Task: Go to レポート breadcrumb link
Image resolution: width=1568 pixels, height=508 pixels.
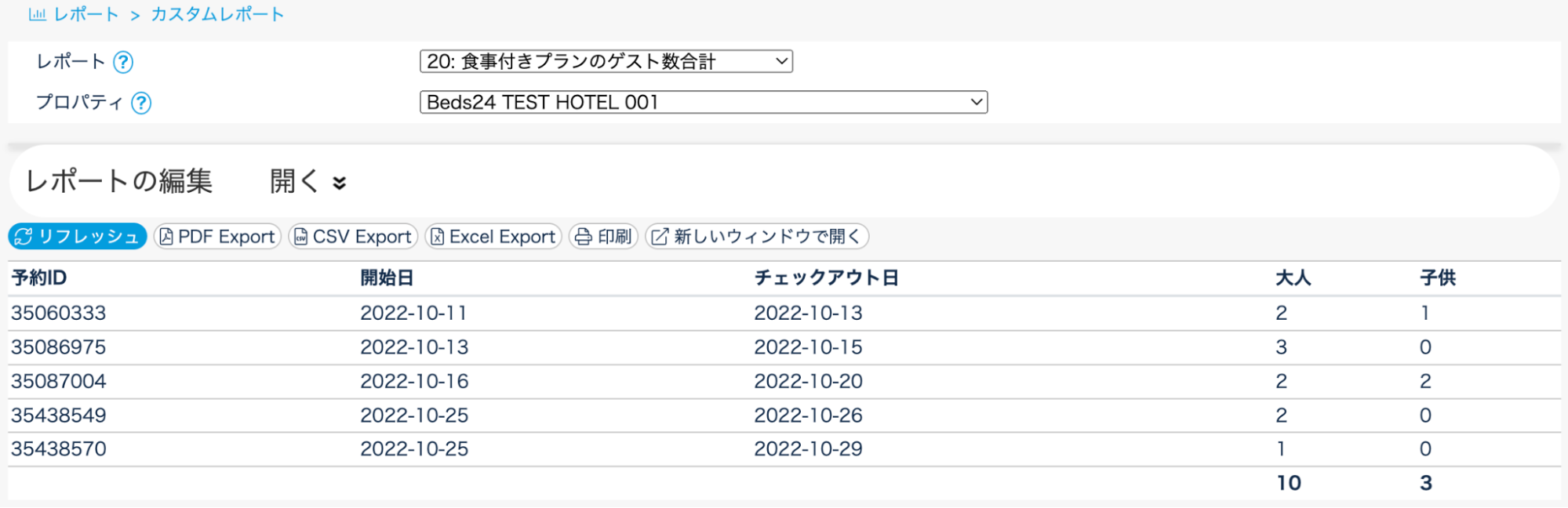Action: [x=86, y=14]
